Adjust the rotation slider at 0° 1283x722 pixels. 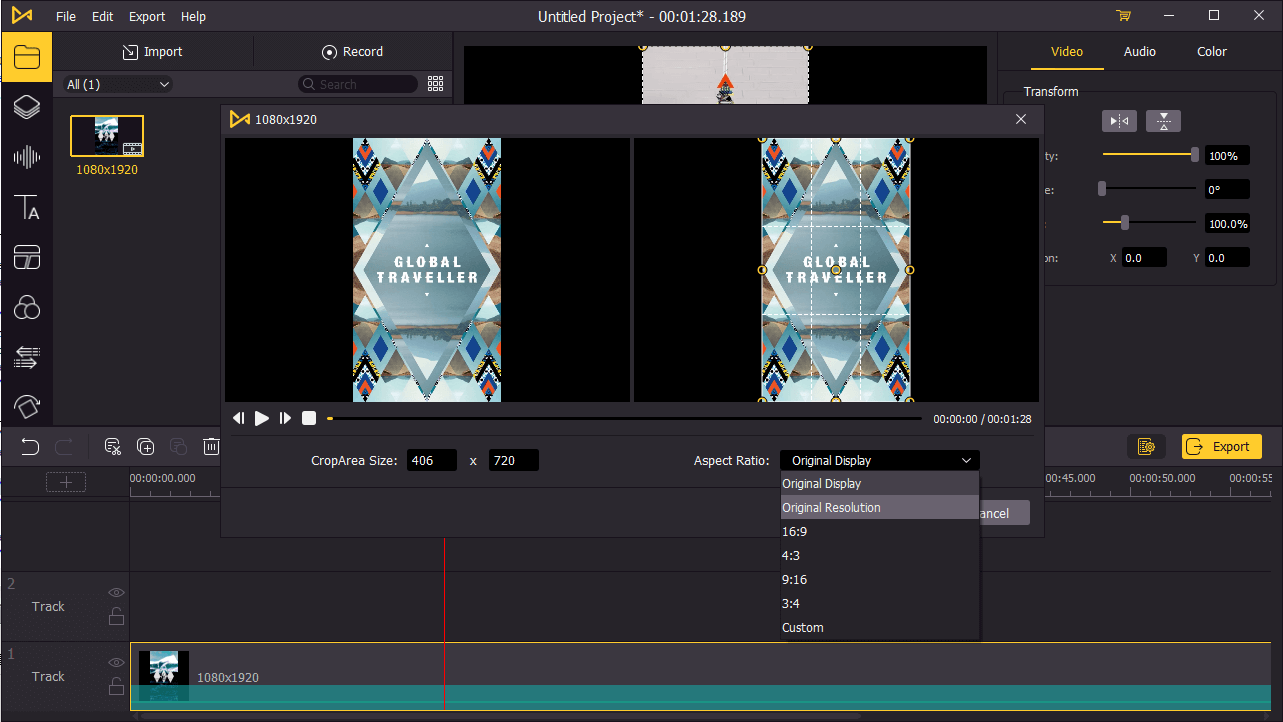pos(1149,189)
